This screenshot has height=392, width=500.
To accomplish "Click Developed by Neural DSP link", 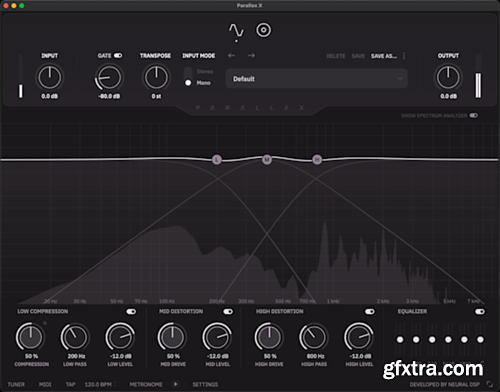I will pyautogui.click(x=445, y=384).
